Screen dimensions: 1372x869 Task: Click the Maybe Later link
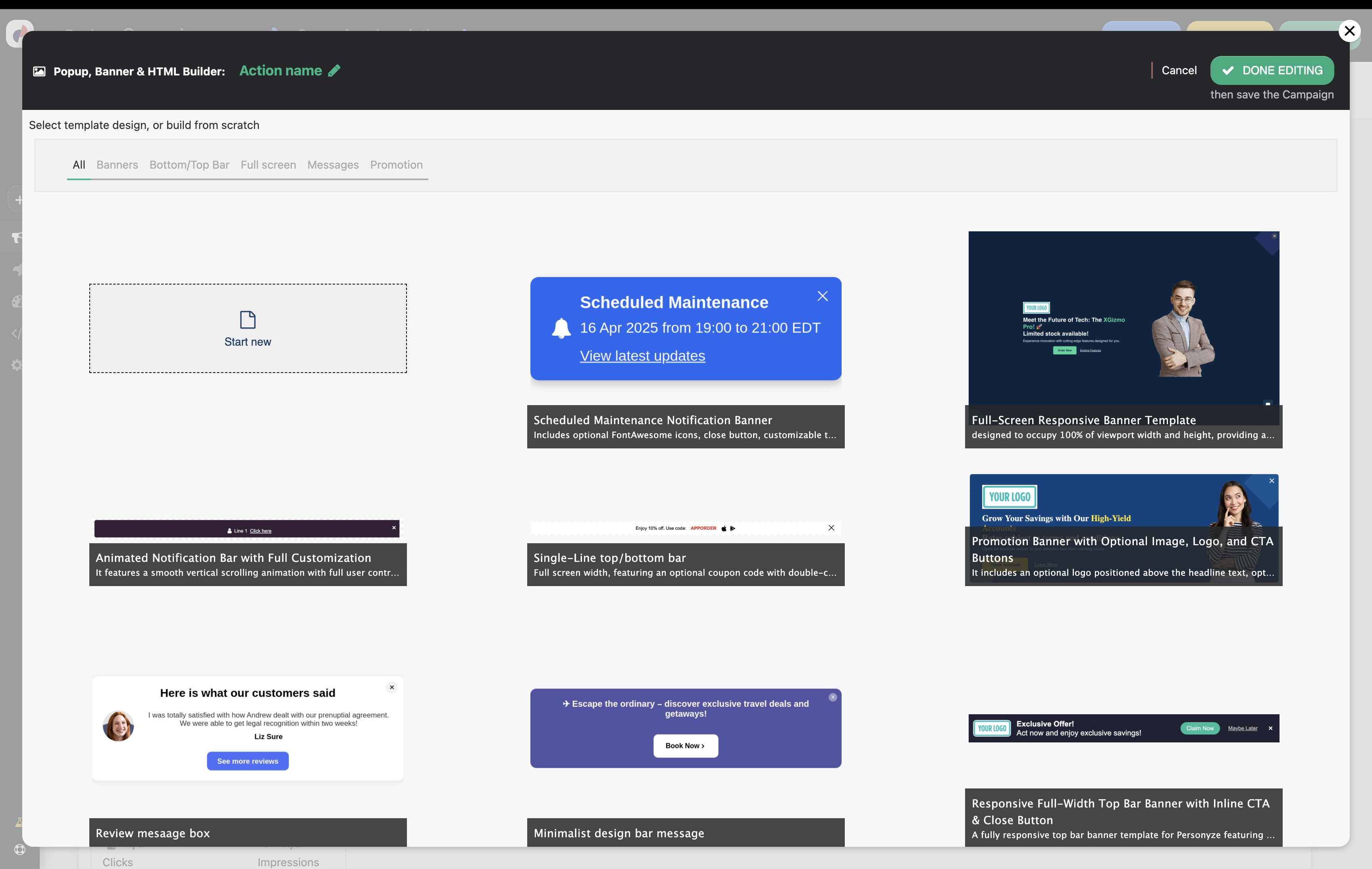[x=1243, y=729]
